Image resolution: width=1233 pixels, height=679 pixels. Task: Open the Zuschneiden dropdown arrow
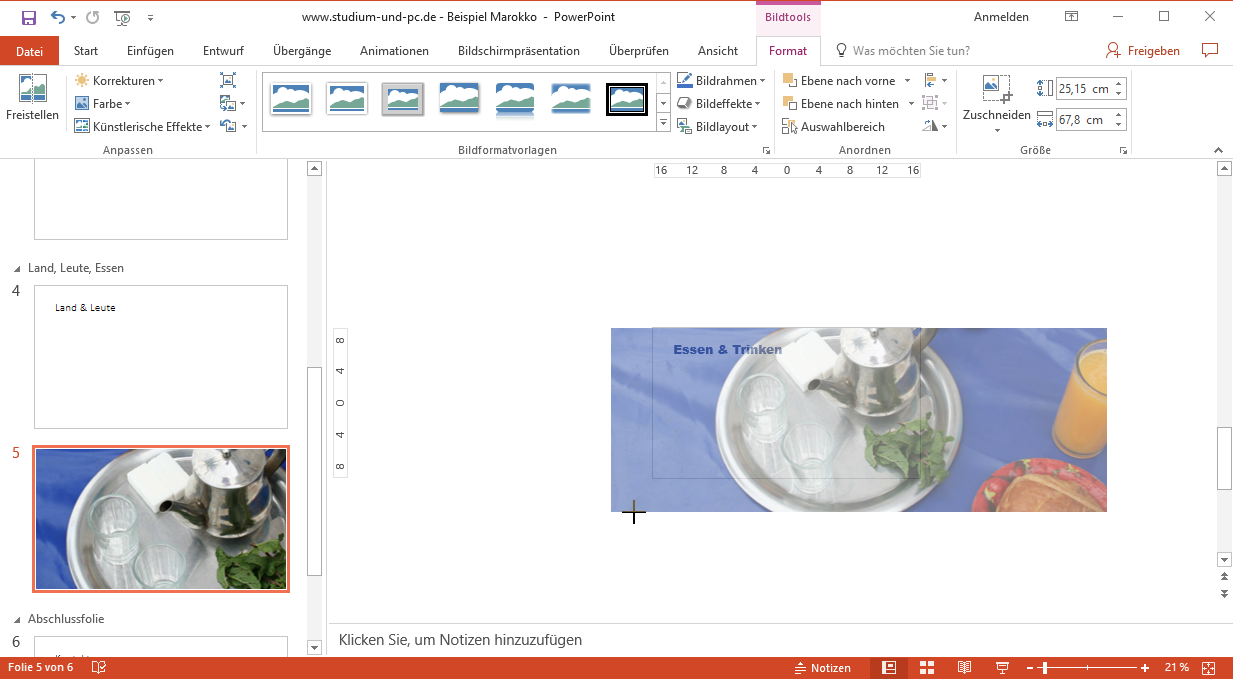point(997,130)
